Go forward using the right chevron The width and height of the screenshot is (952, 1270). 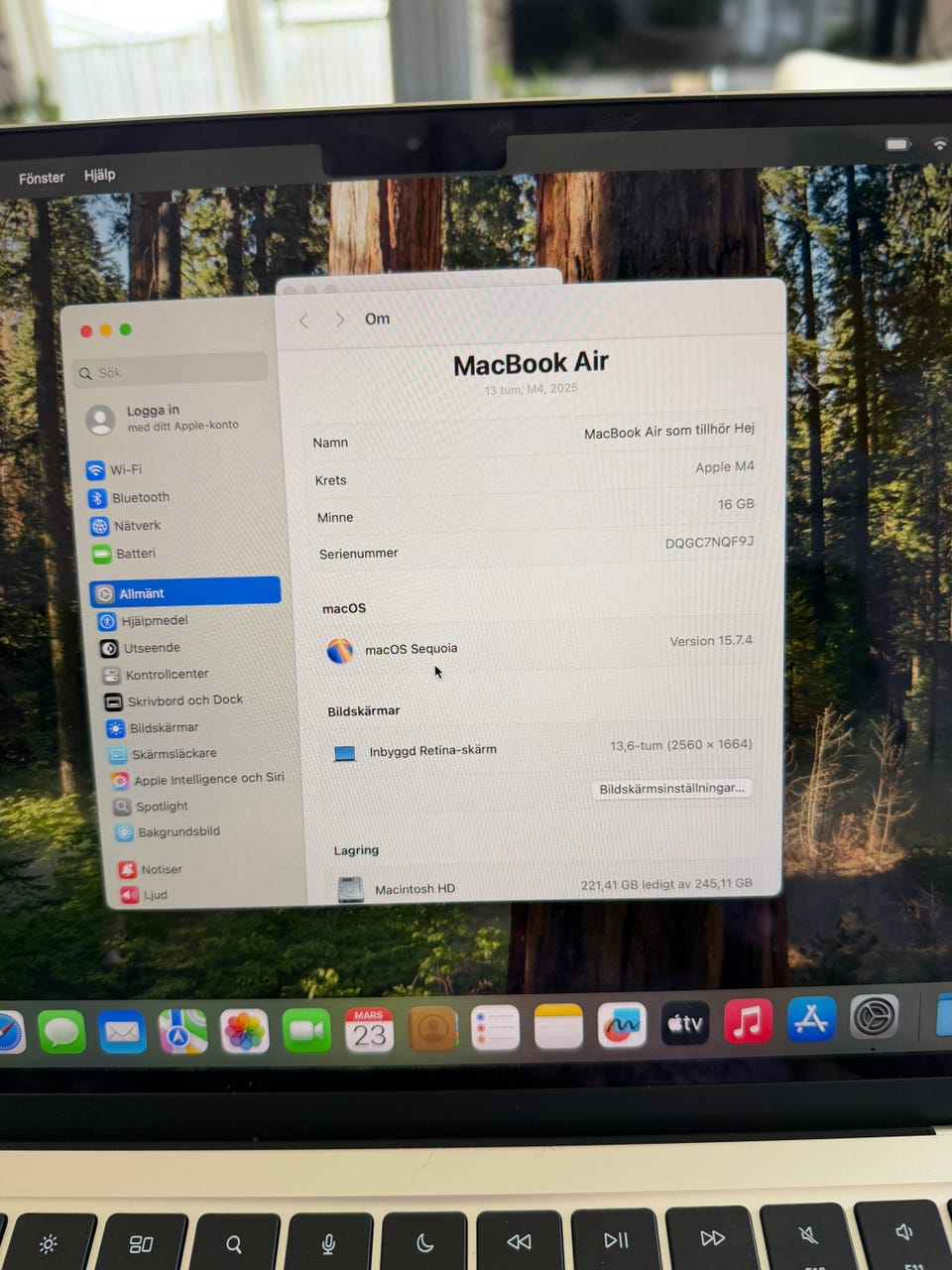340,319
